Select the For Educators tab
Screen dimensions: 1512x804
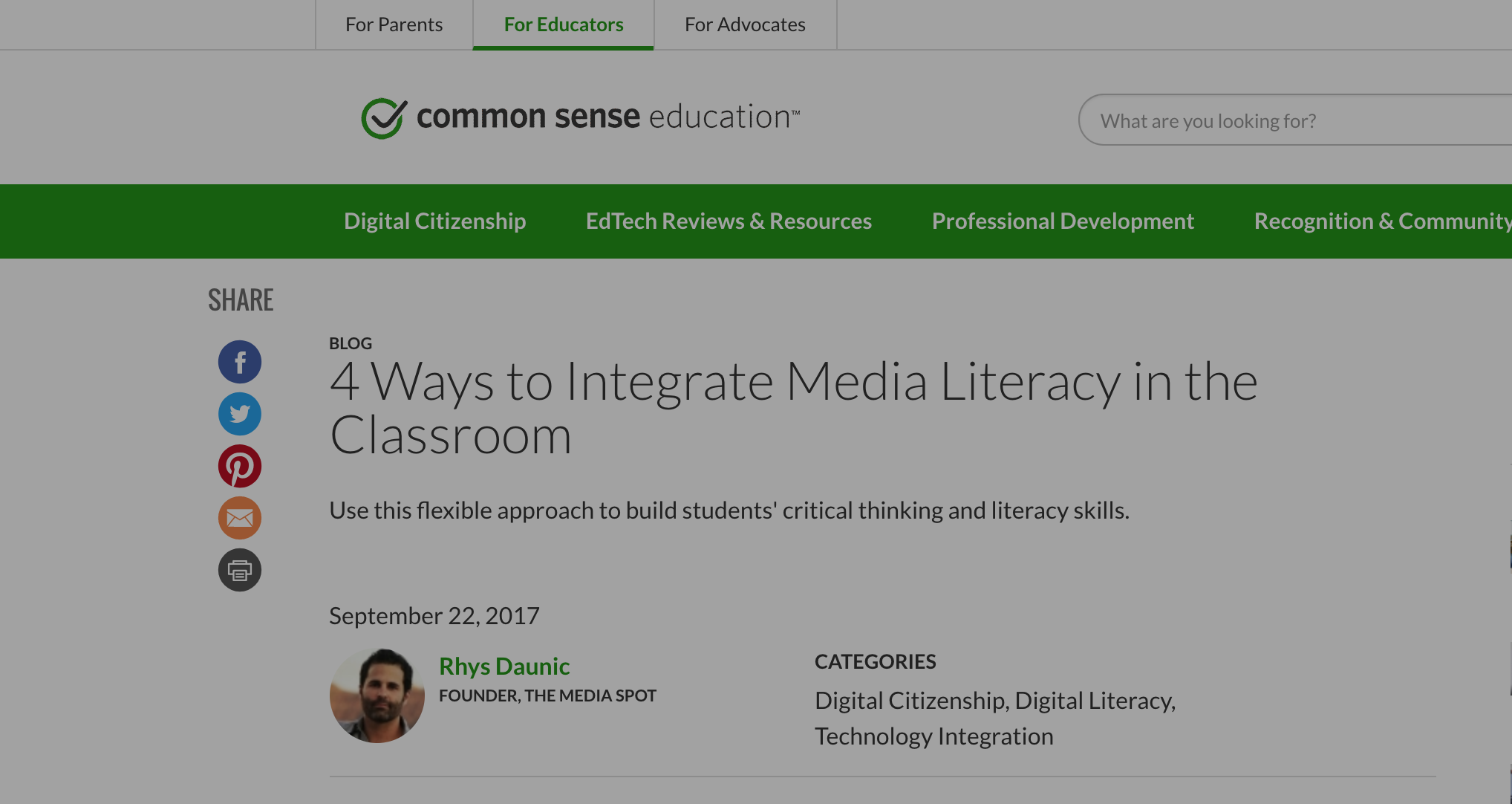coord(563,25)
